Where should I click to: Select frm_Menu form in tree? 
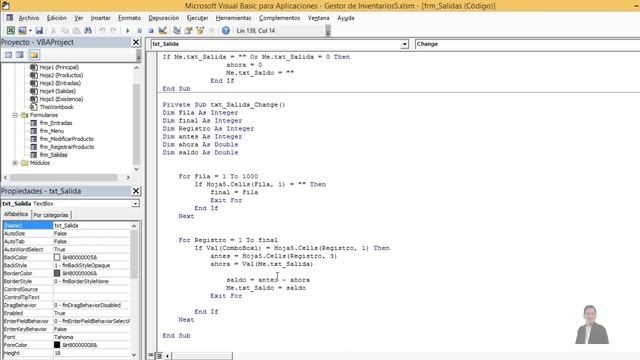51,131
